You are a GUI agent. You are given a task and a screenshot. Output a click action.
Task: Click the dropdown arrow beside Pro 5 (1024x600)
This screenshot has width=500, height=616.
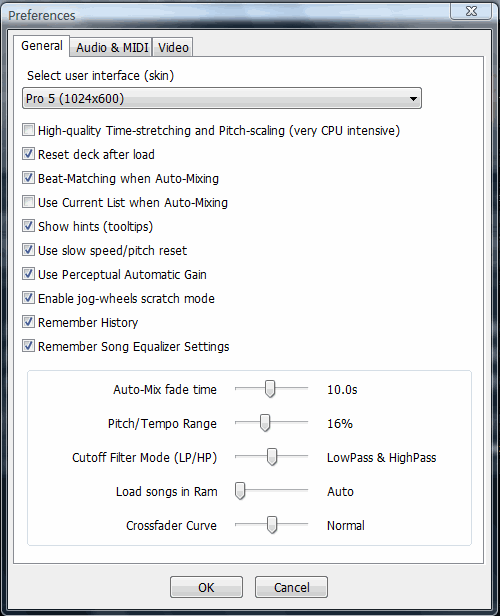413,99
